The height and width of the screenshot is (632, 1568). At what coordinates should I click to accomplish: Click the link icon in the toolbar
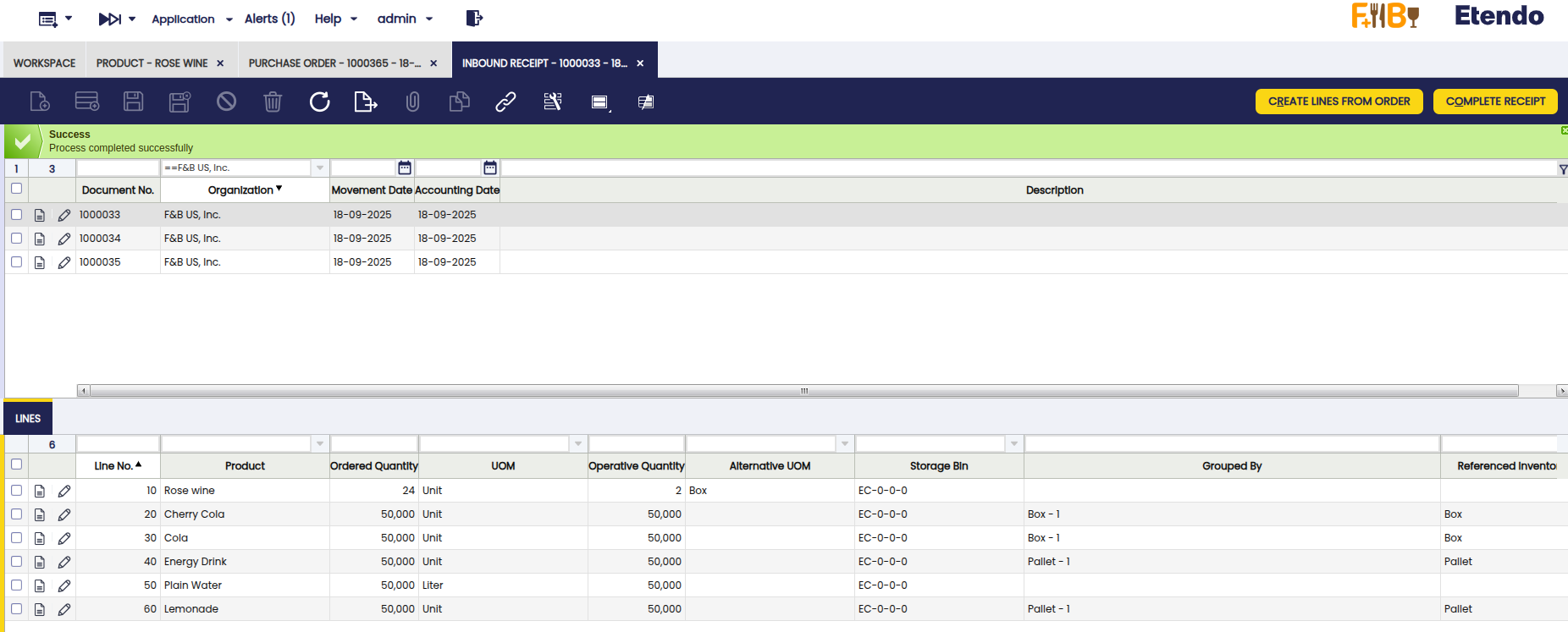505,102
